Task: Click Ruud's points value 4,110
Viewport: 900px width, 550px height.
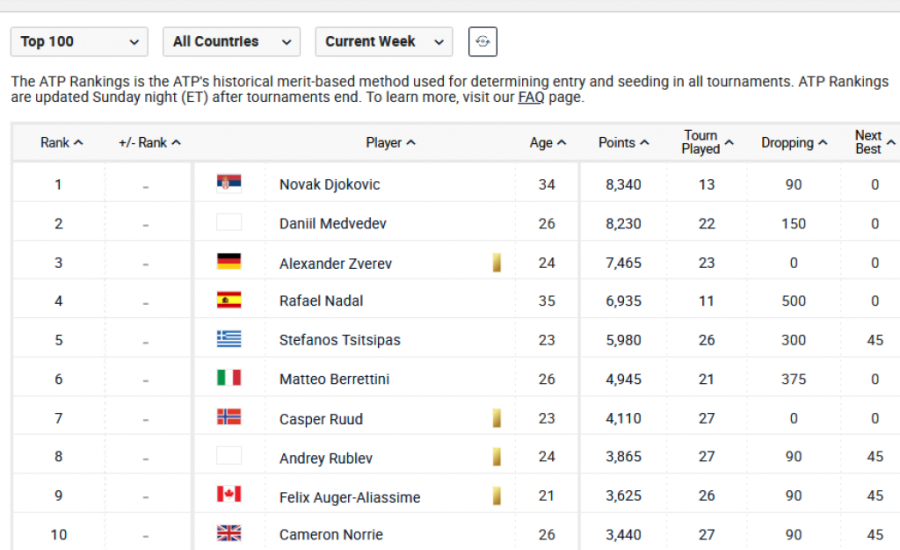Action: coord(623,418)
